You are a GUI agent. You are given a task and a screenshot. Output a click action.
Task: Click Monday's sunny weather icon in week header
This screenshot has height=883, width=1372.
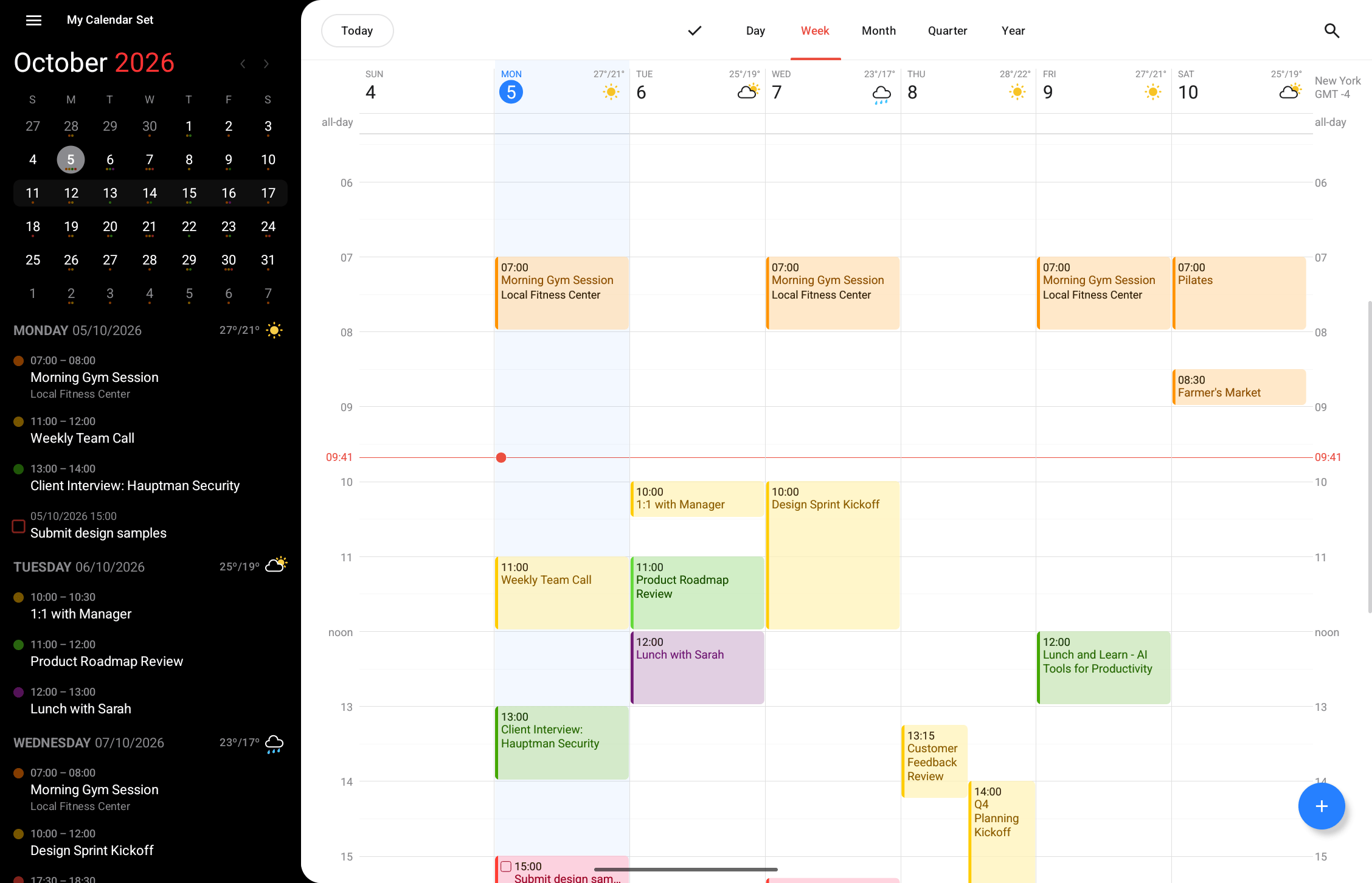(611, 92)
